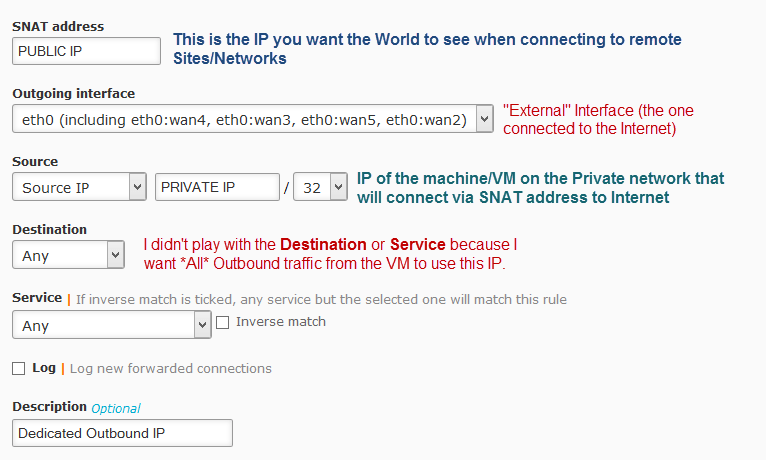Click the bold Log label text
The image size is (766, 460).
point(44,368)
